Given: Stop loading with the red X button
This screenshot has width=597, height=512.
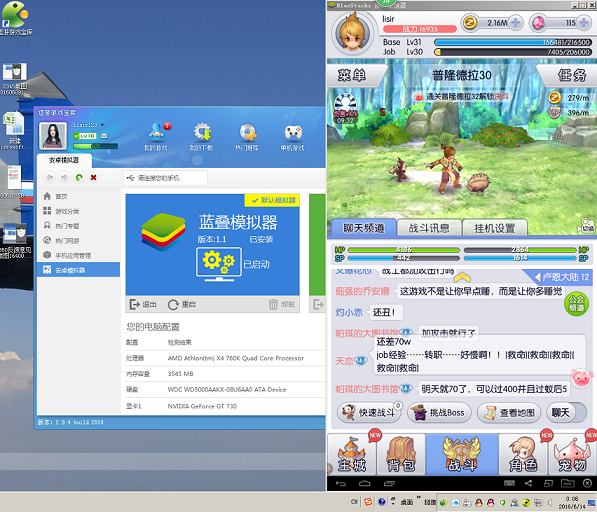Looking at the screenshot, I should 93,177.
